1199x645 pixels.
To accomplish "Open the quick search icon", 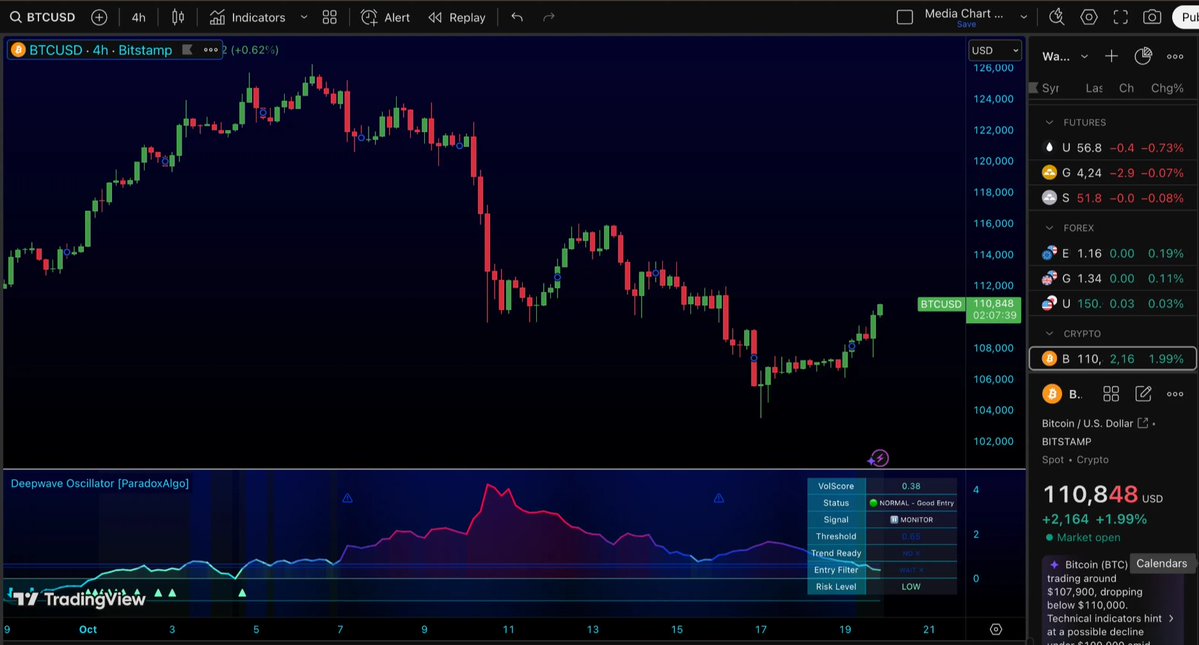I will tap(1057, 17).
